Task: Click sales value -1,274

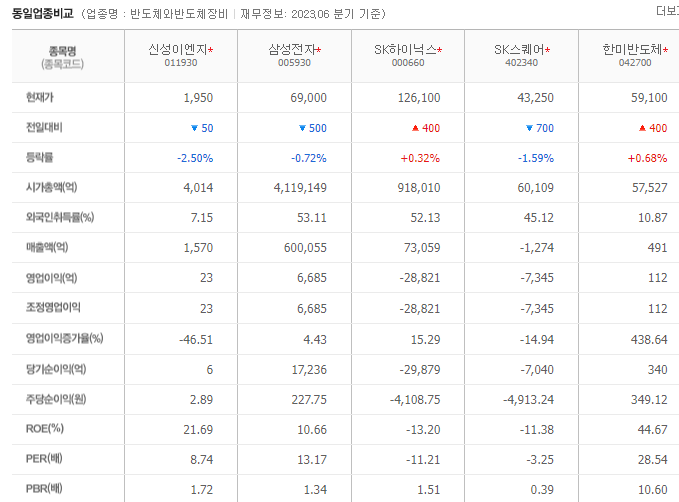Action: pos(537,248)
